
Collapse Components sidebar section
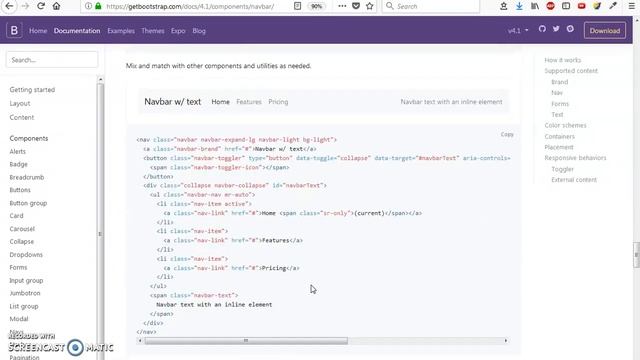pyautogui.click(x=29, y=138)
